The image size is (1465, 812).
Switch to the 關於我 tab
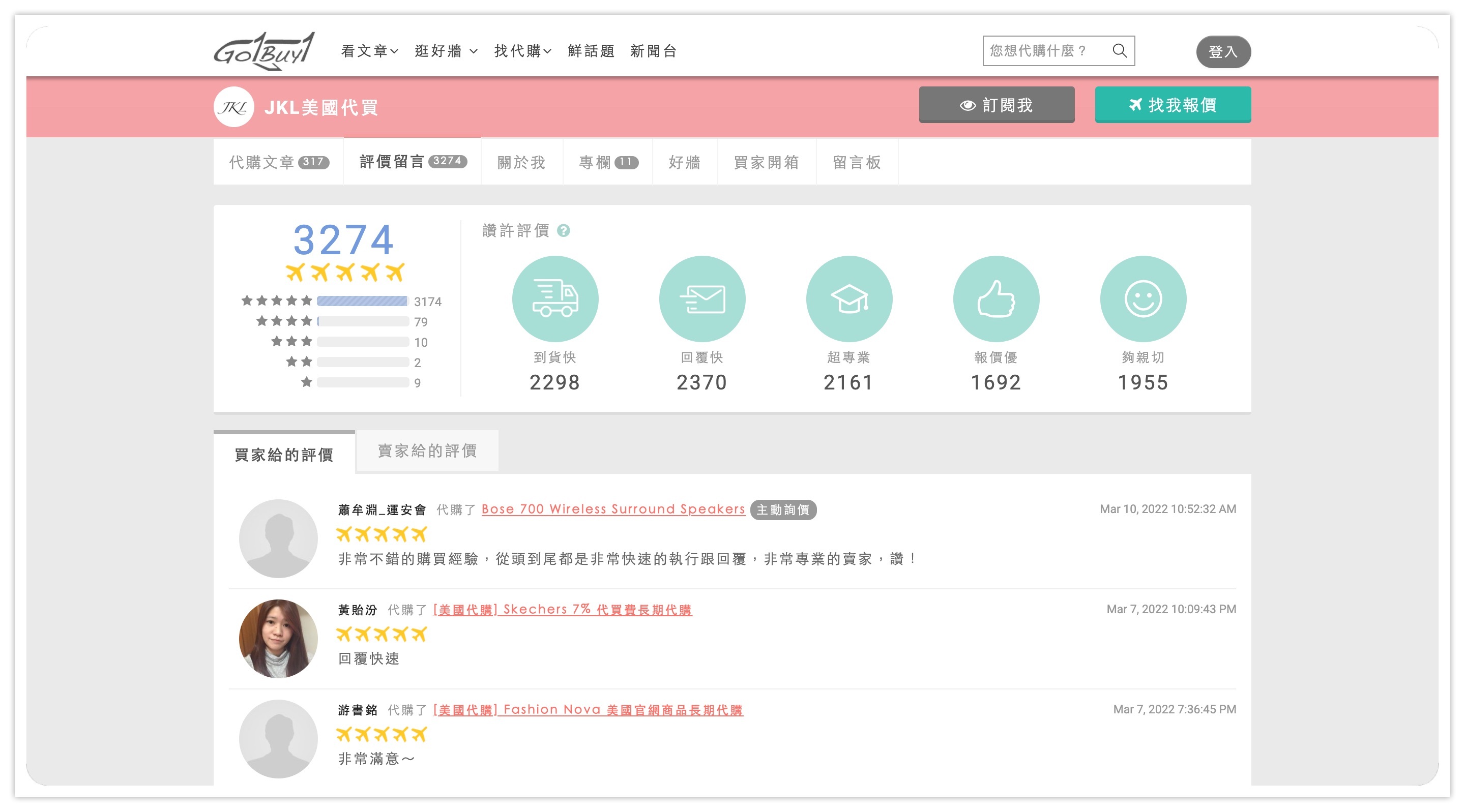[x=521, y=162]
